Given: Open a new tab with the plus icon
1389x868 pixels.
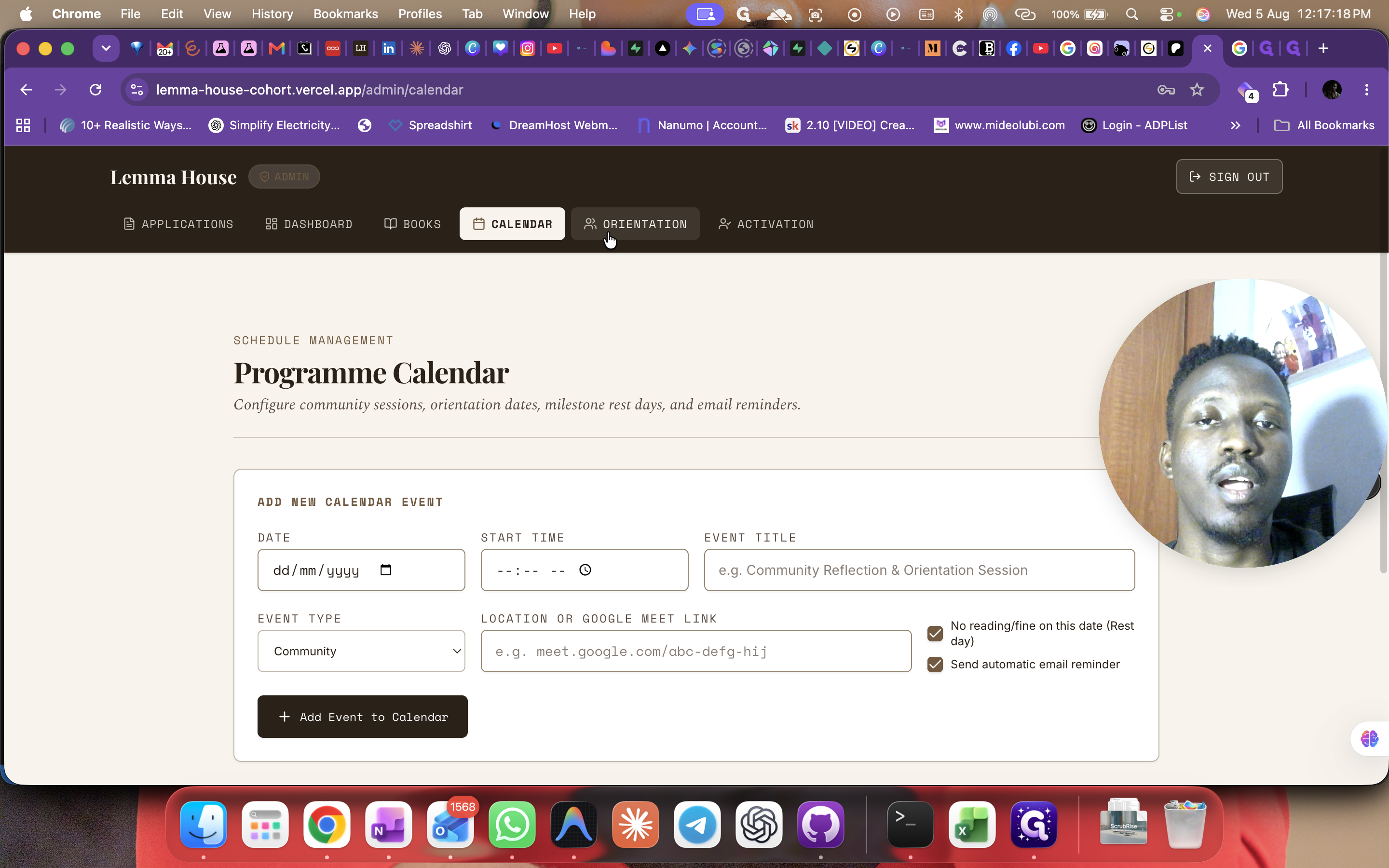Looking at the screenshot, I should tap(1323, 48).
